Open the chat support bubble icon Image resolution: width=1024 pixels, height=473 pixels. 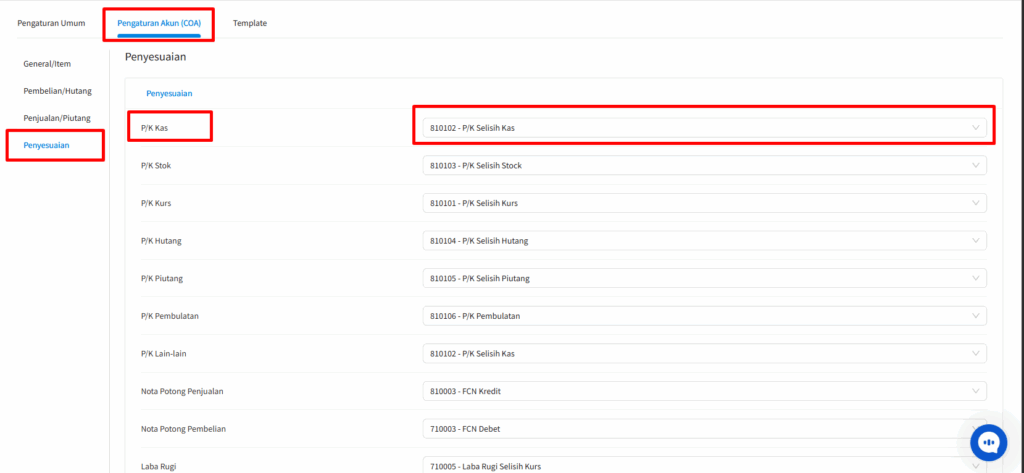point(989,442)
